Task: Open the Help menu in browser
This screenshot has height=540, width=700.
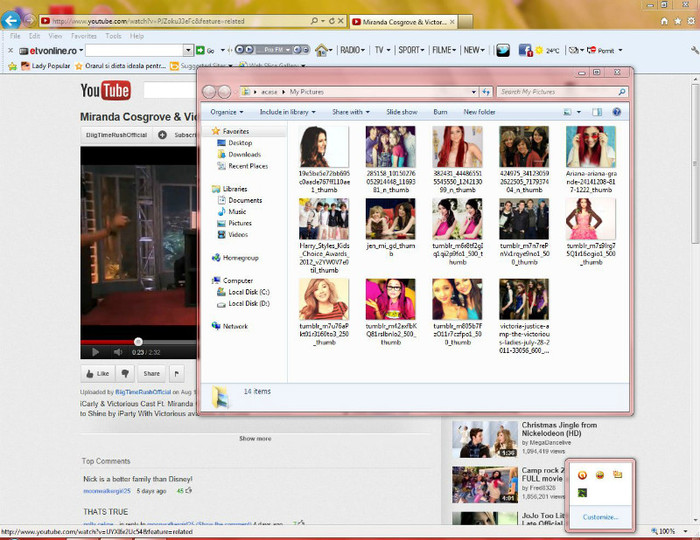Action: [137, 36]
